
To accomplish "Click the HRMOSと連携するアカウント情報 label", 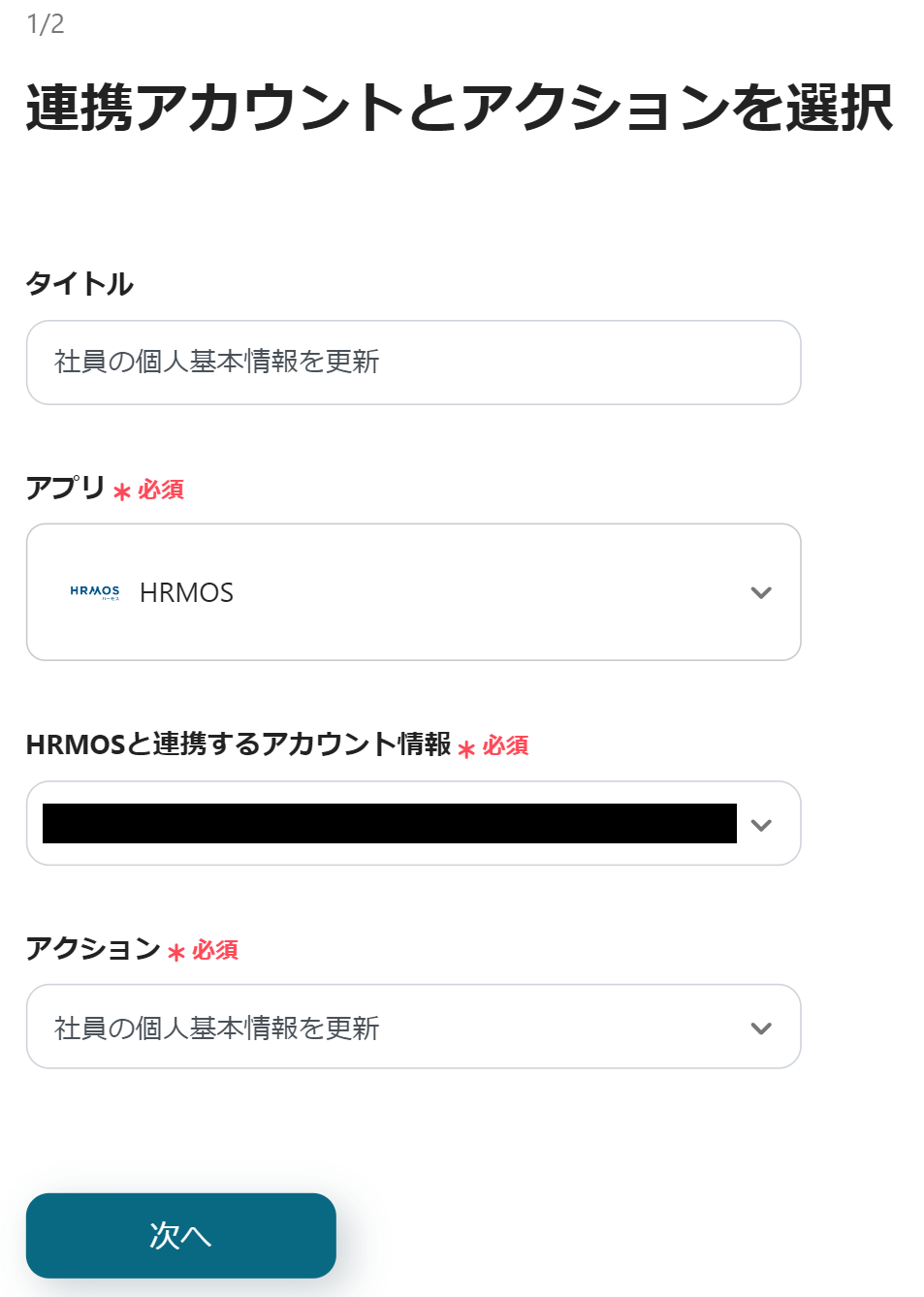I will click(239, 744).
